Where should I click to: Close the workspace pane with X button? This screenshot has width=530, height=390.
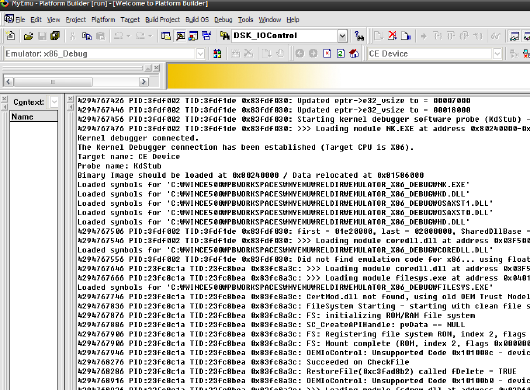click(156, 68)
